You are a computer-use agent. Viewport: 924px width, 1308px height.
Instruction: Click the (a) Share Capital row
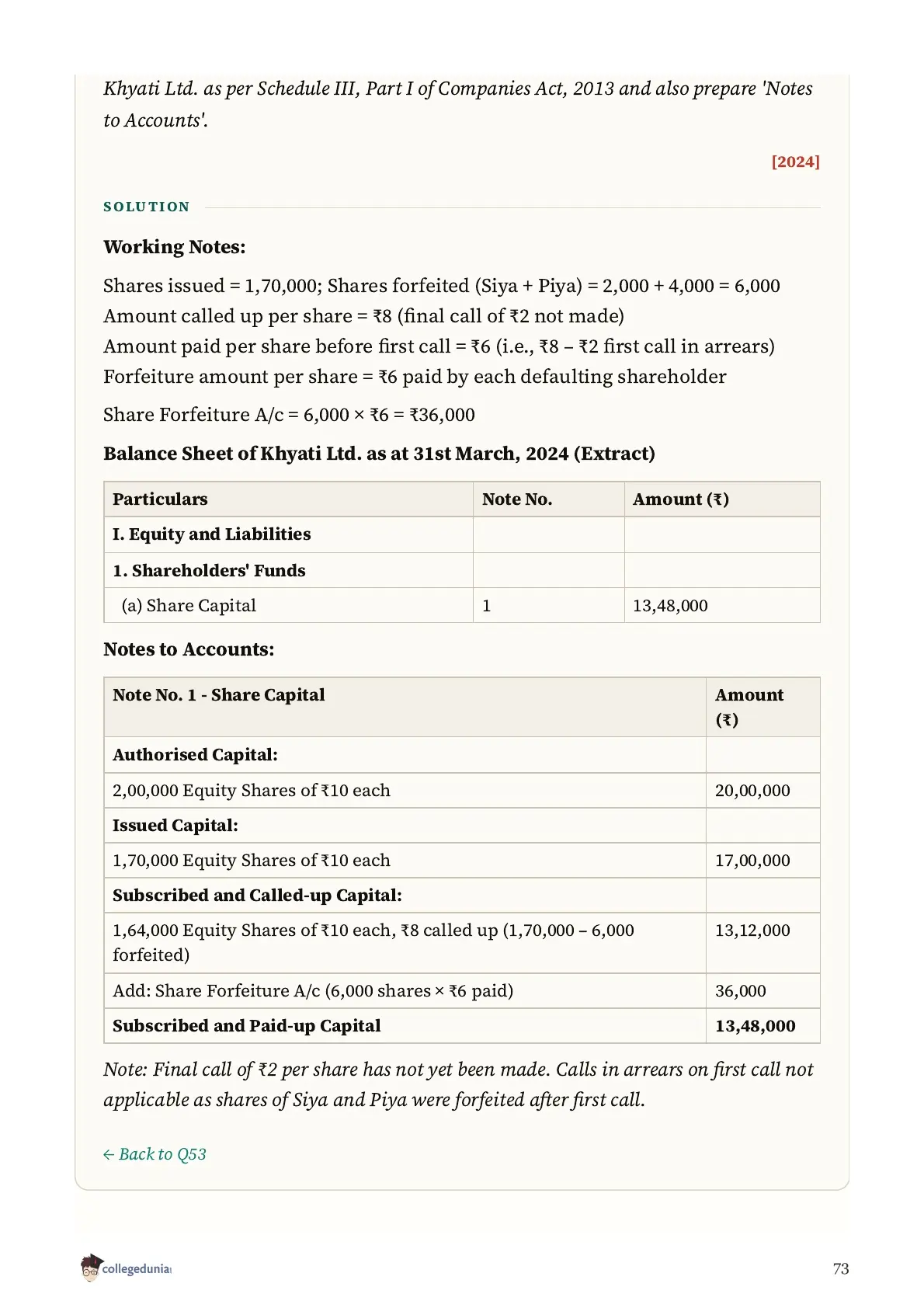(462, 605)
